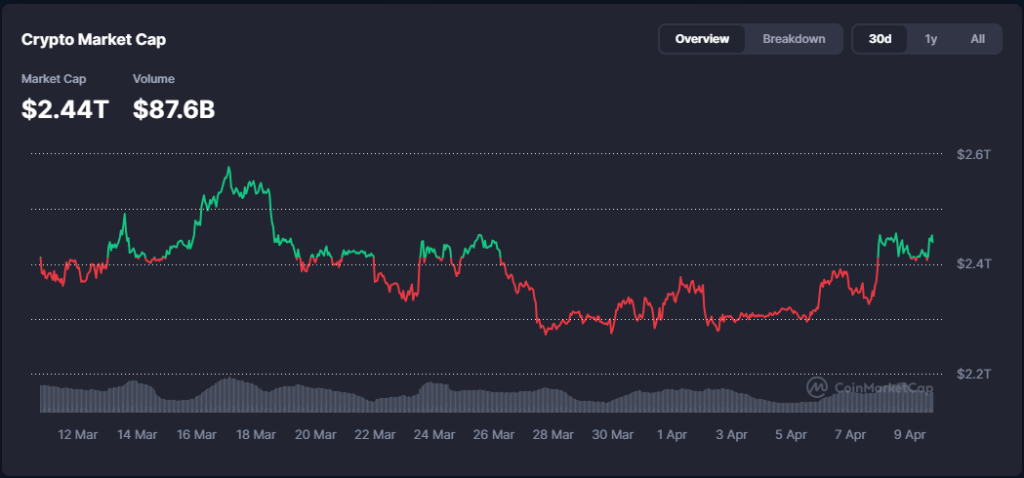This screenshot has width=1024, height=478.
Task: Open the Breakdown tab
Action: click(793, 39)
